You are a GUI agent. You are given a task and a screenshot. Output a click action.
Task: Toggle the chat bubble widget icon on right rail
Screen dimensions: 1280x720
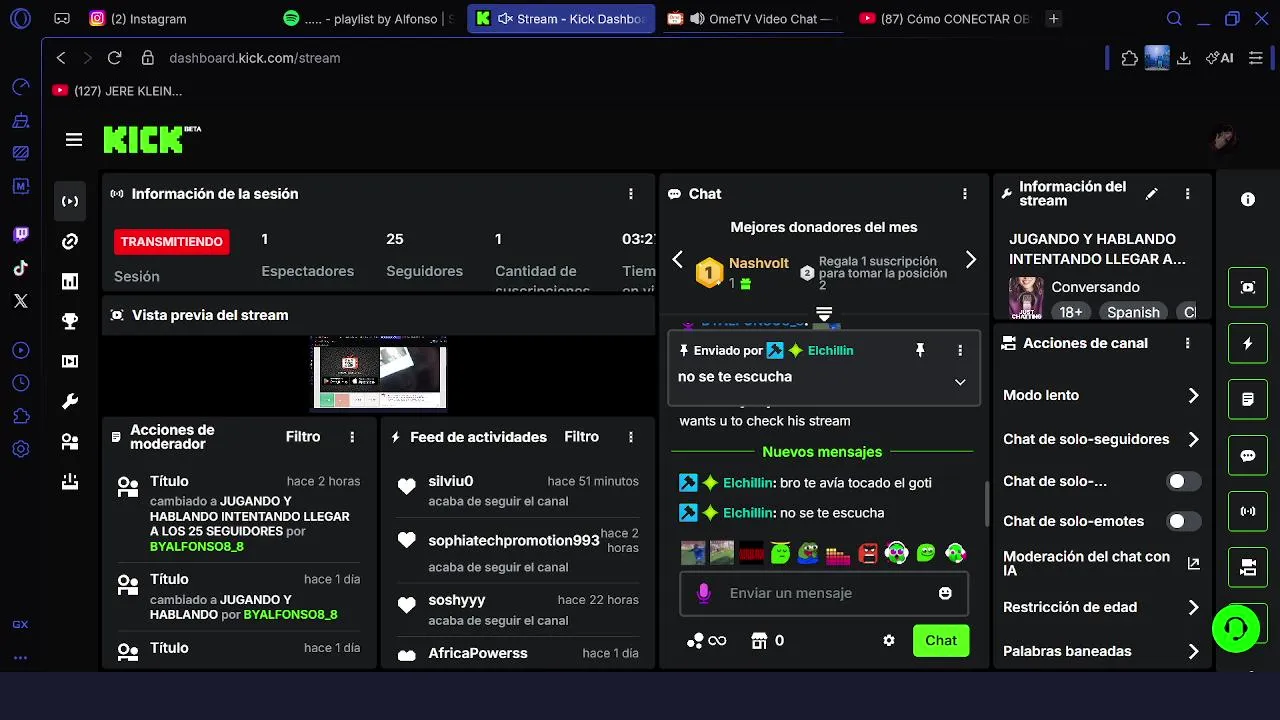tap(1248, 455)
